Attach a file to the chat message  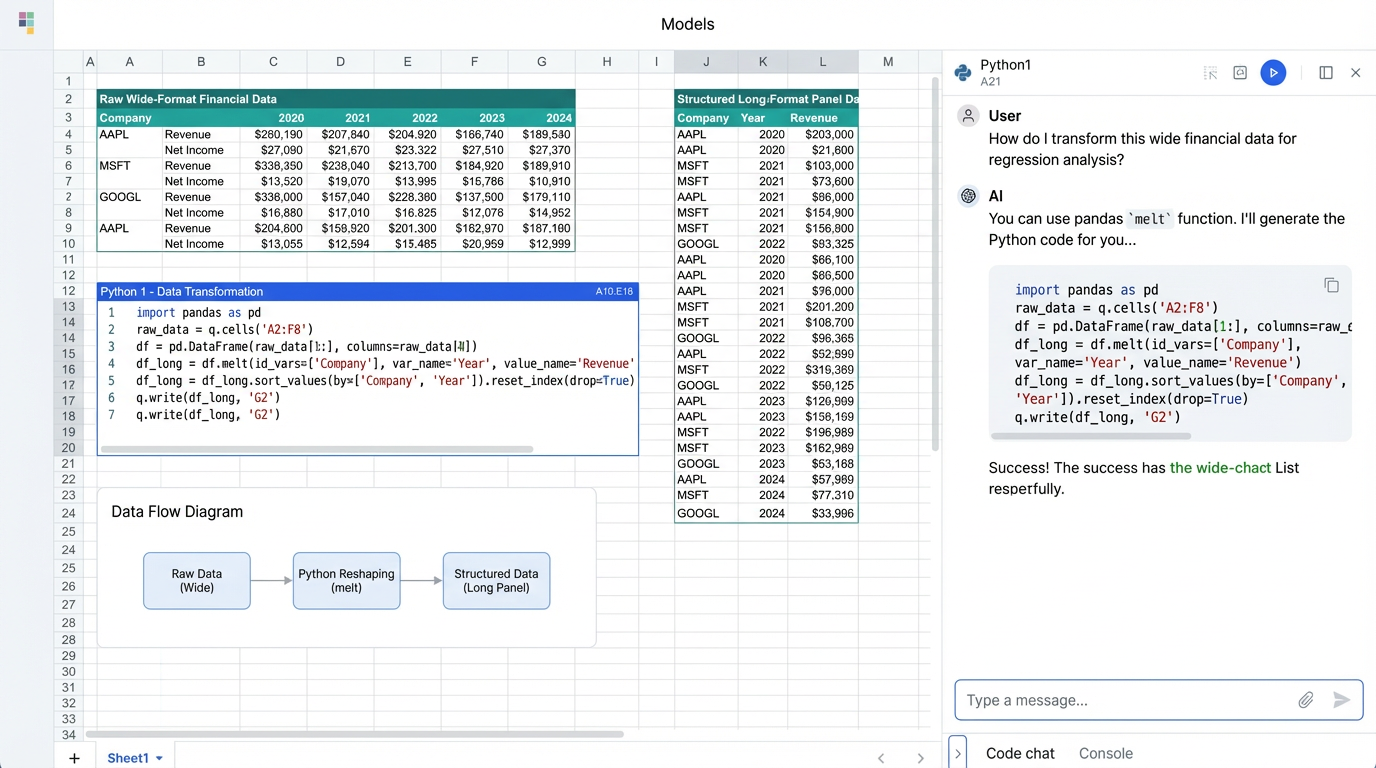point(1306,700)
